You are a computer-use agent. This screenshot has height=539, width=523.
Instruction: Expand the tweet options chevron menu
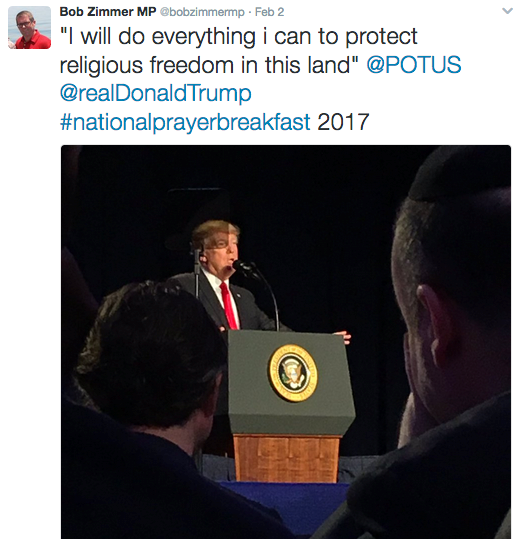pos(508,11)
